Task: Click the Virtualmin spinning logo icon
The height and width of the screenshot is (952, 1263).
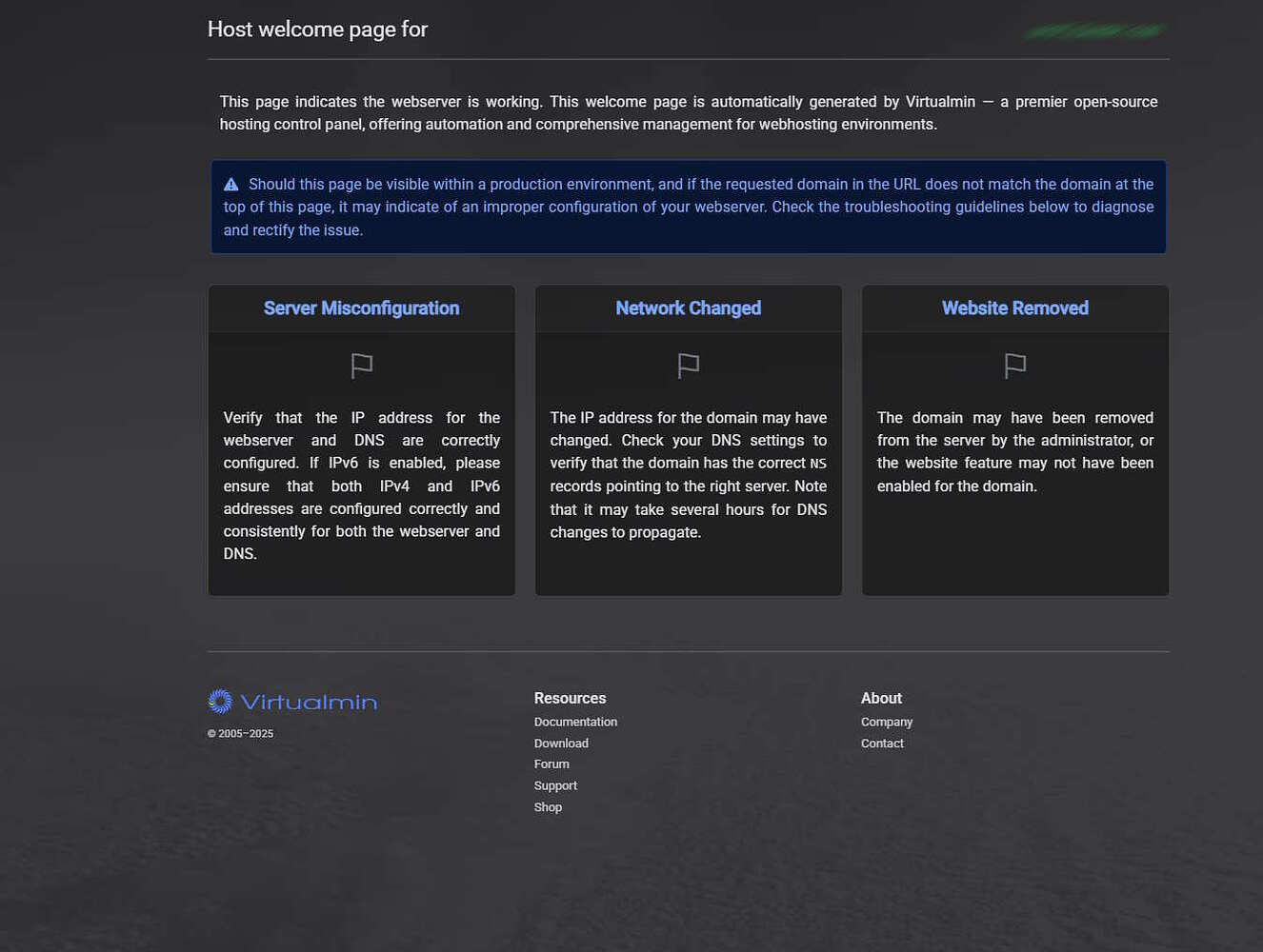Action: [218, 701]
